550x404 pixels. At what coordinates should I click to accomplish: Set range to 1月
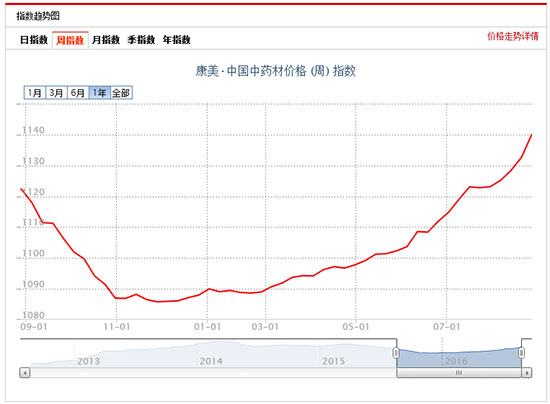[x=35, y=93]
